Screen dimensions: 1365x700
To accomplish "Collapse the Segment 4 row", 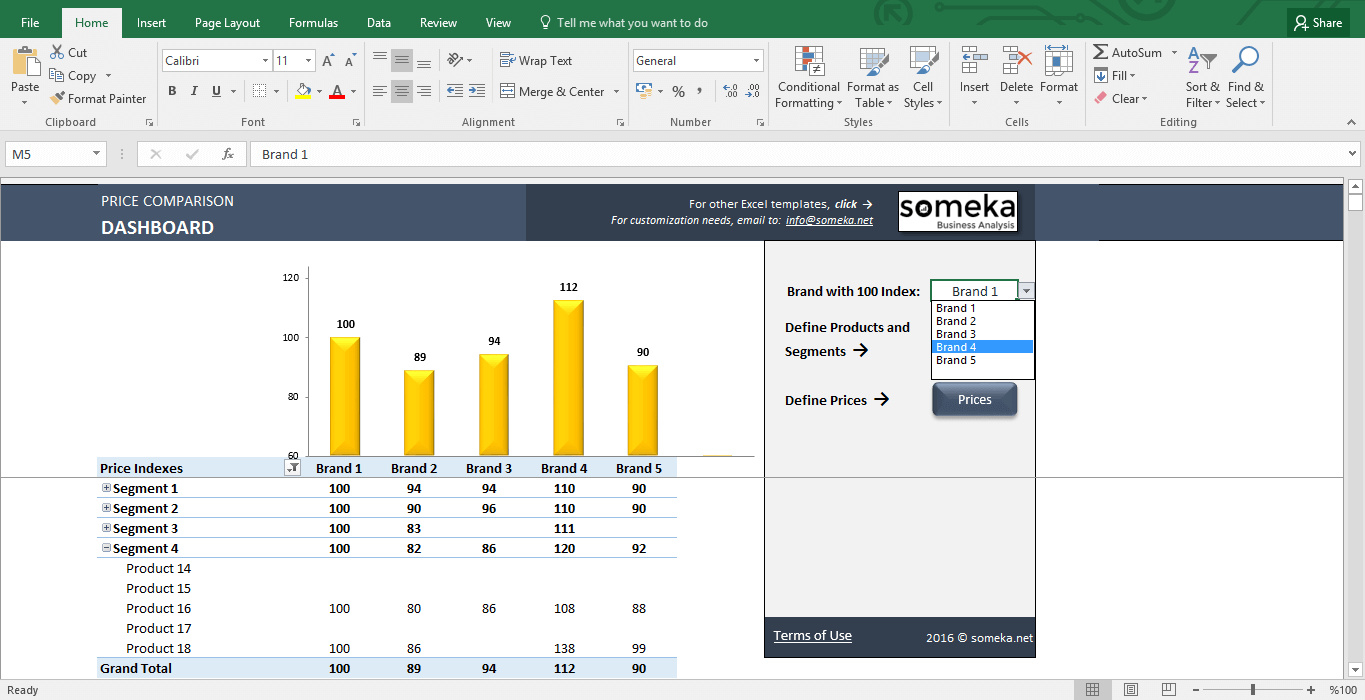I will click(x=106, y=548).
